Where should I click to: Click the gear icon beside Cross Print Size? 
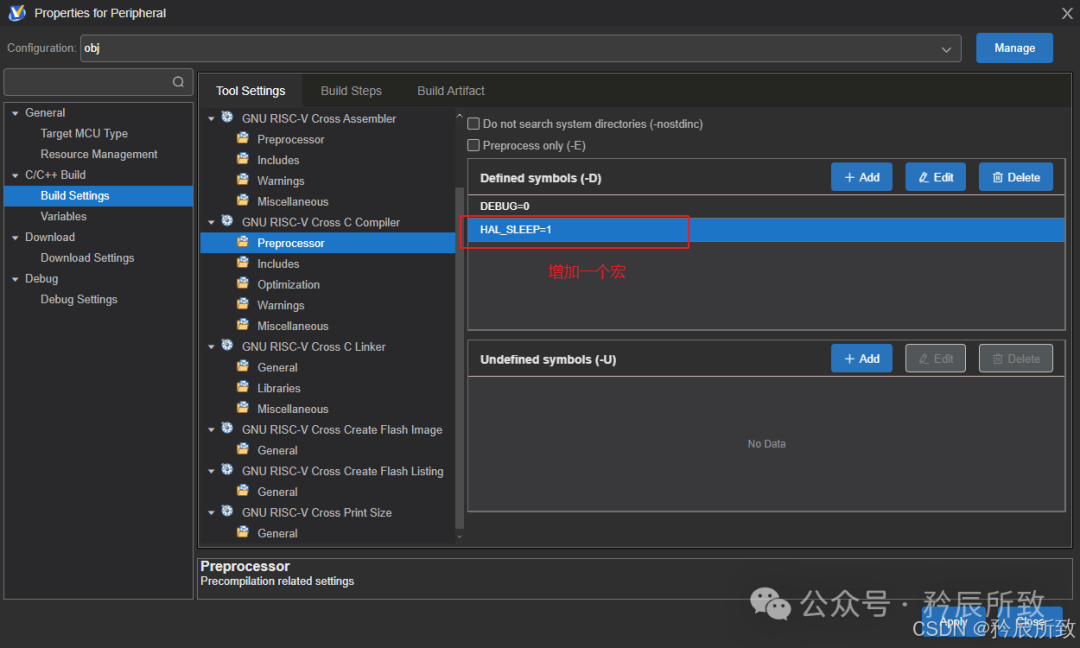[x=227, y=511]
